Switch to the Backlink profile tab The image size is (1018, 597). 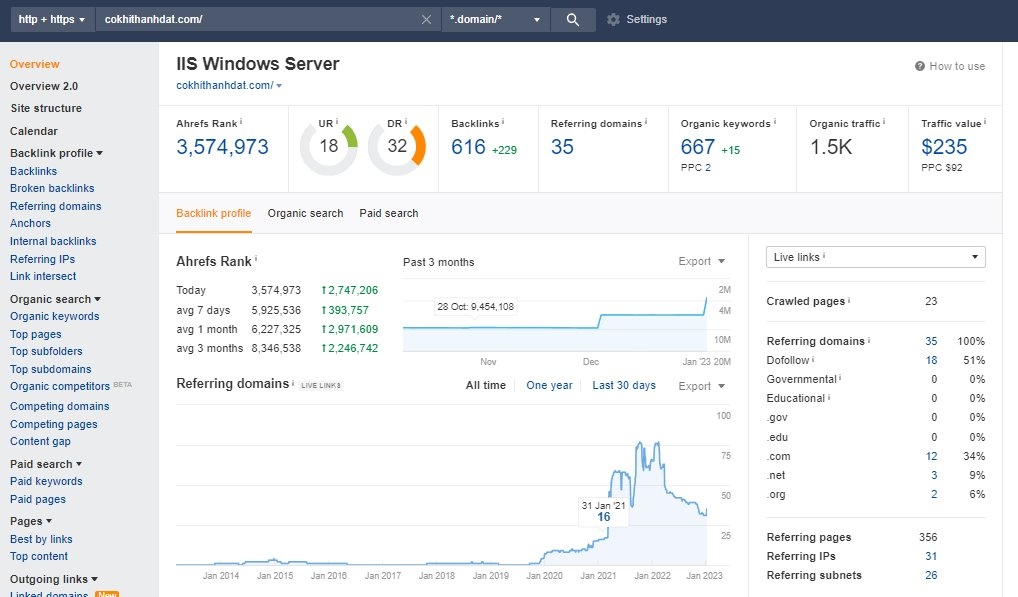pos(214,213)
